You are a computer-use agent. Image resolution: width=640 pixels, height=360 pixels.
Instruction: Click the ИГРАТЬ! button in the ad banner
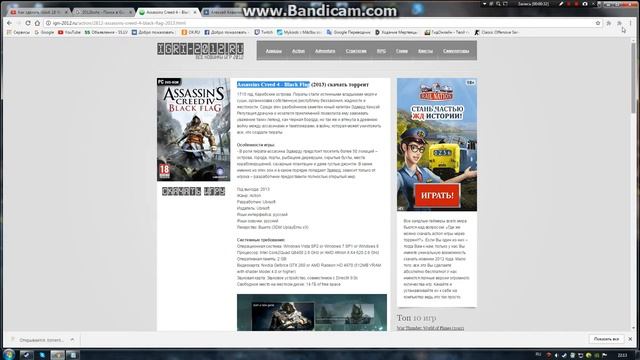(x=437, y=195)
